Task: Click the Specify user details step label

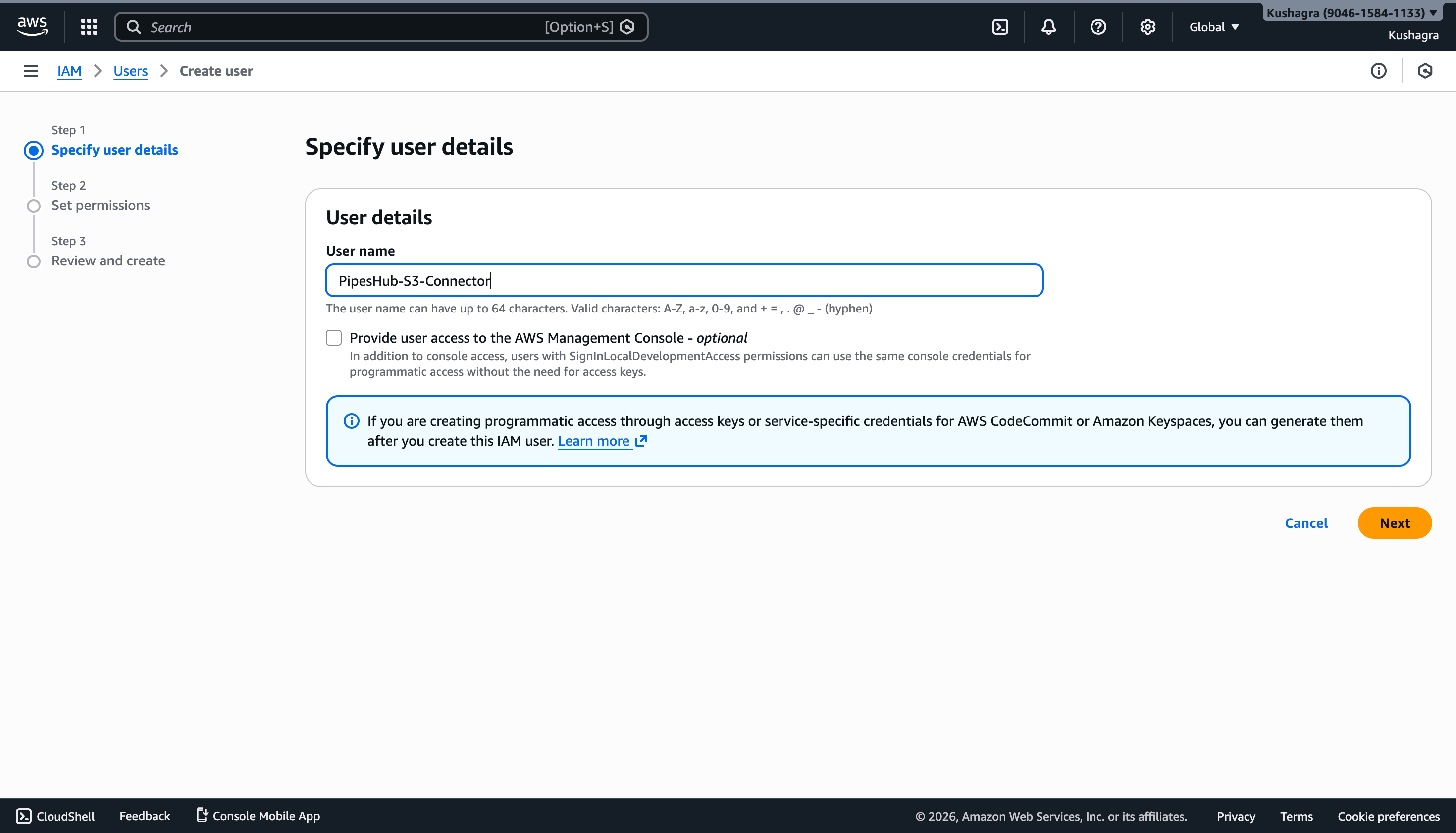Action: click(115, 150)
